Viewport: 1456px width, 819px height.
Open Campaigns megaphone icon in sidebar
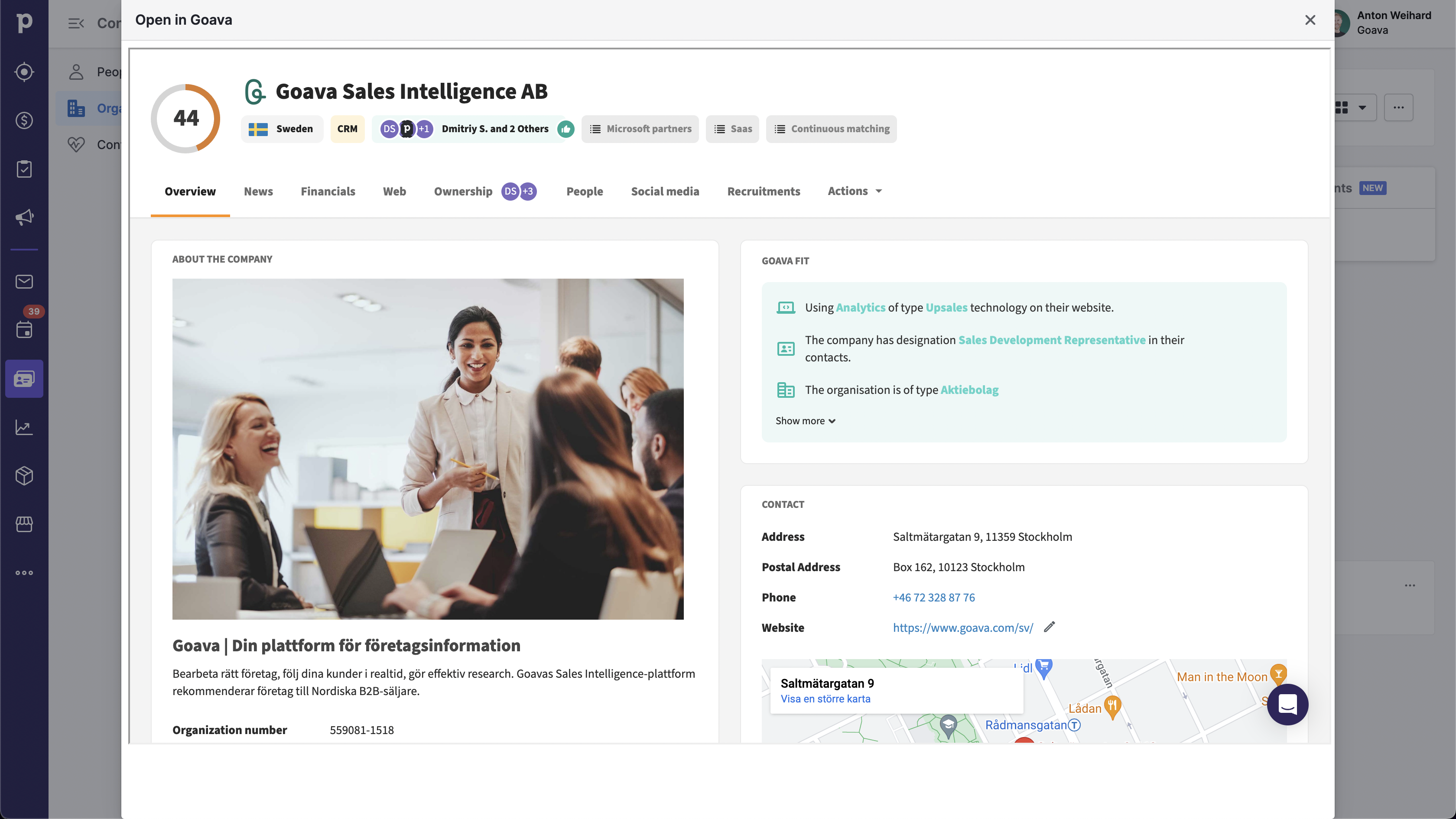point(24,217)
